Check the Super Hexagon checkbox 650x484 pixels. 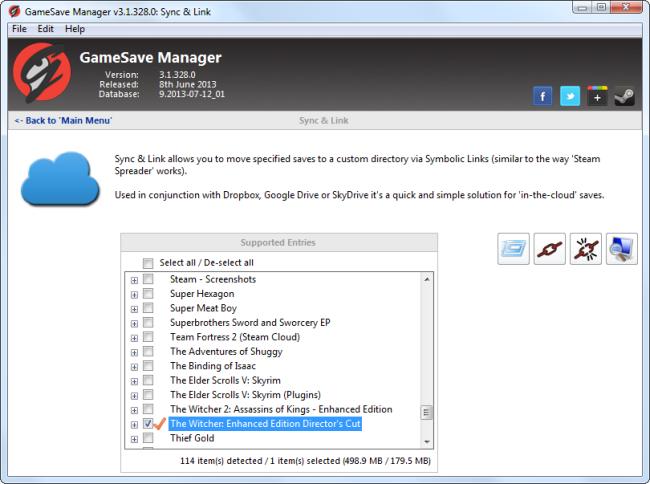pos(148,293)
